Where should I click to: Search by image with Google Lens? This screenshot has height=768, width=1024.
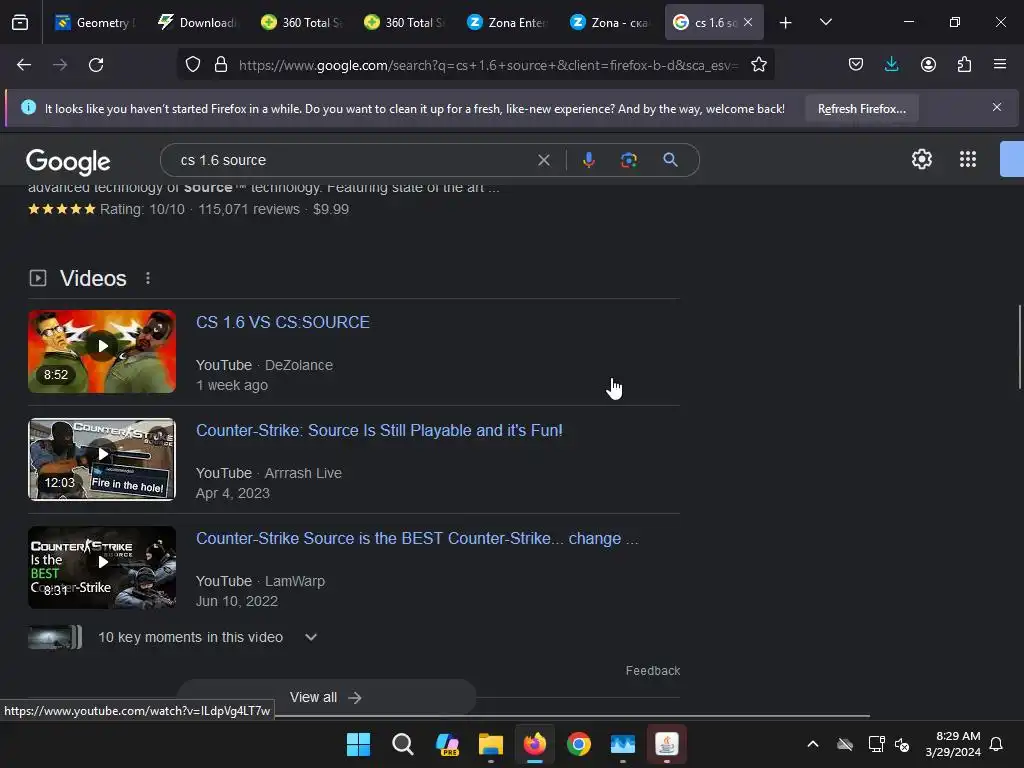tap(629, 160)
